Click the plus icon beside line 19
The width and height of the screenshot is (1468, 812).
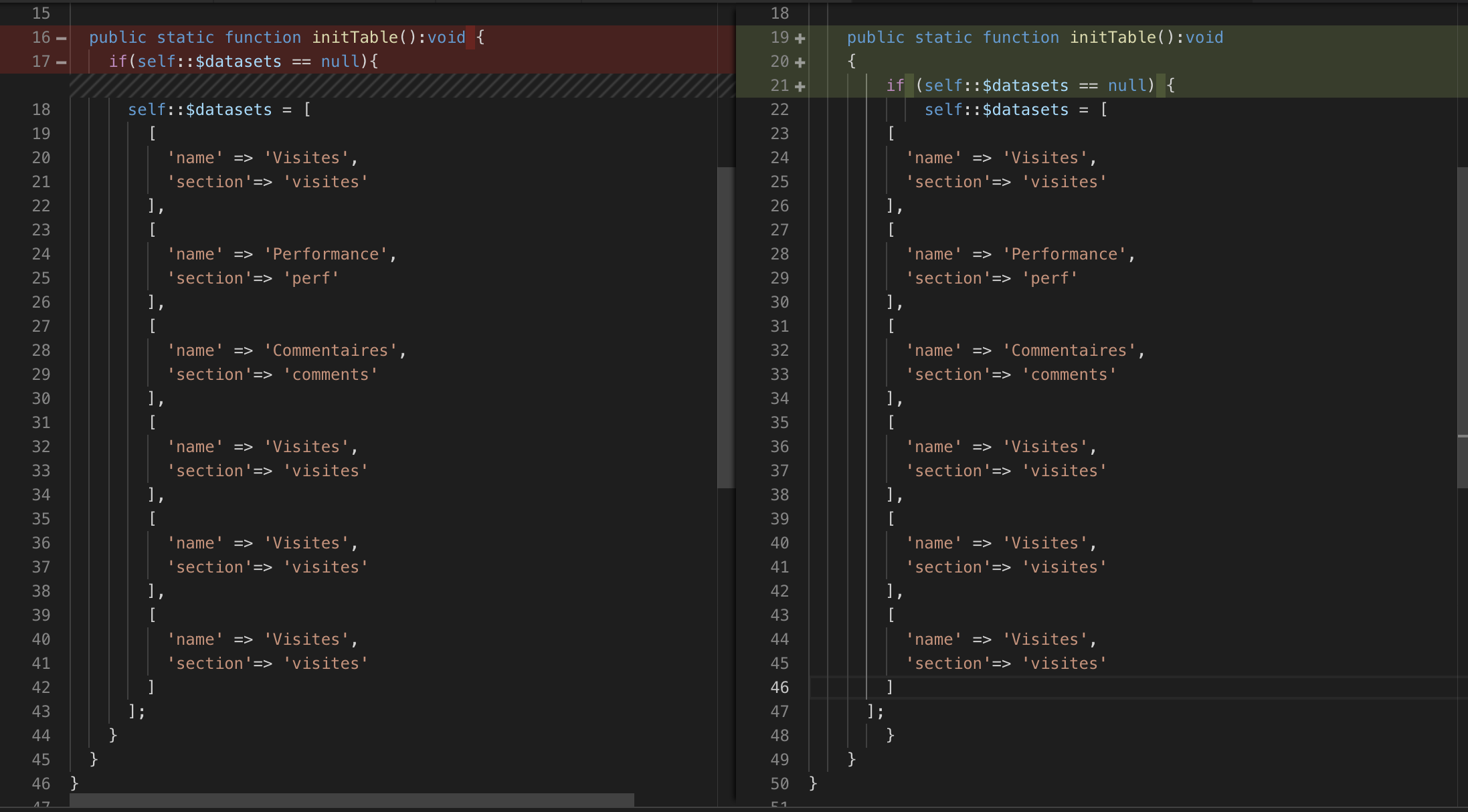800,38
